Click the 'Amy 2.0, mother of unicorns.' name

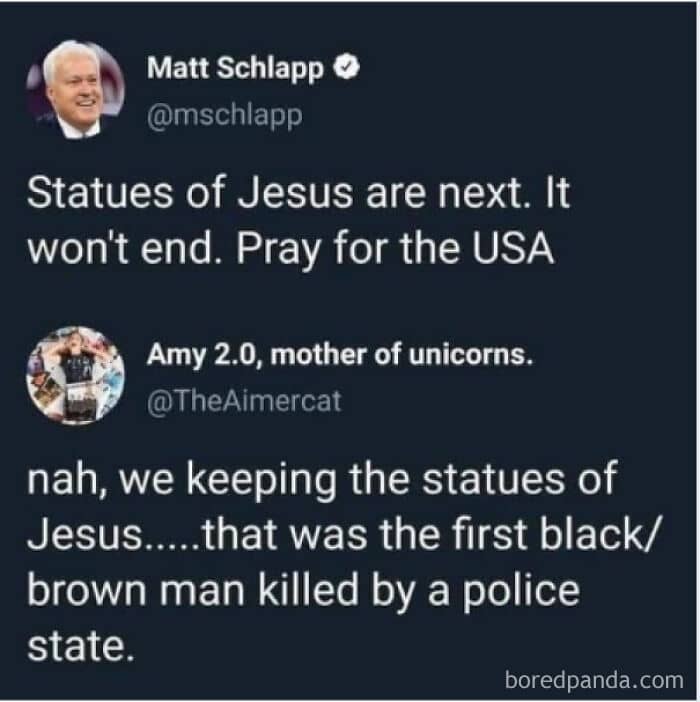tap(340, 355)
